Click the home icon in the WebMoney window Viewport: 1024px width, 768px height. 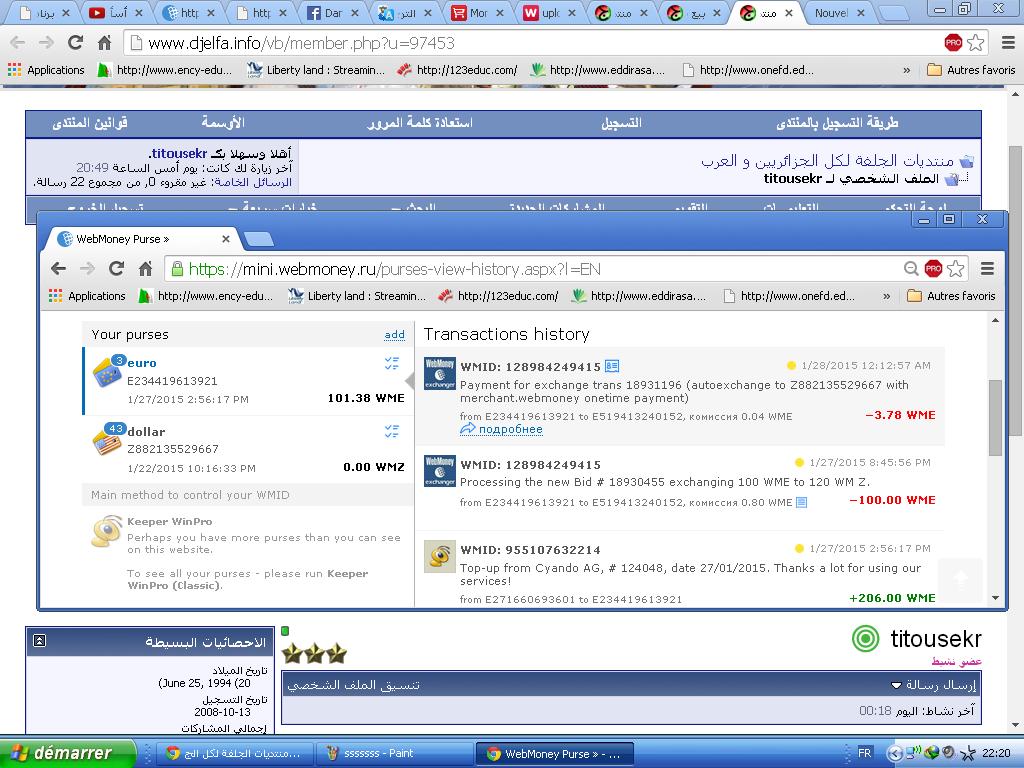tap(146, 268)
